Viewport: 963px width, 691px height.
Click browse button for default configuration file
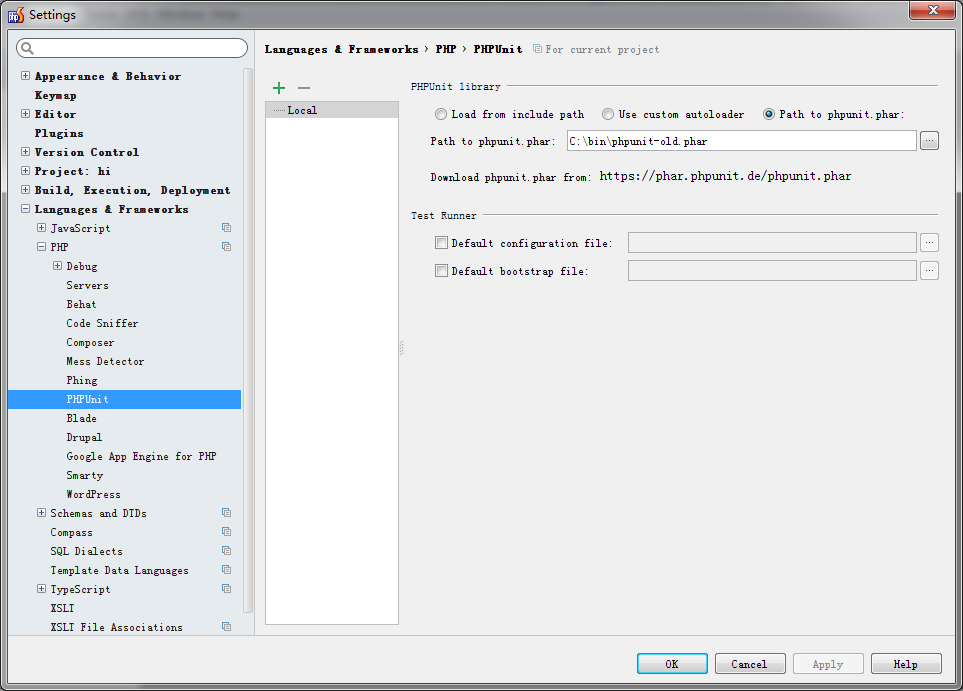pyautogui.click(x=929, y=242)
